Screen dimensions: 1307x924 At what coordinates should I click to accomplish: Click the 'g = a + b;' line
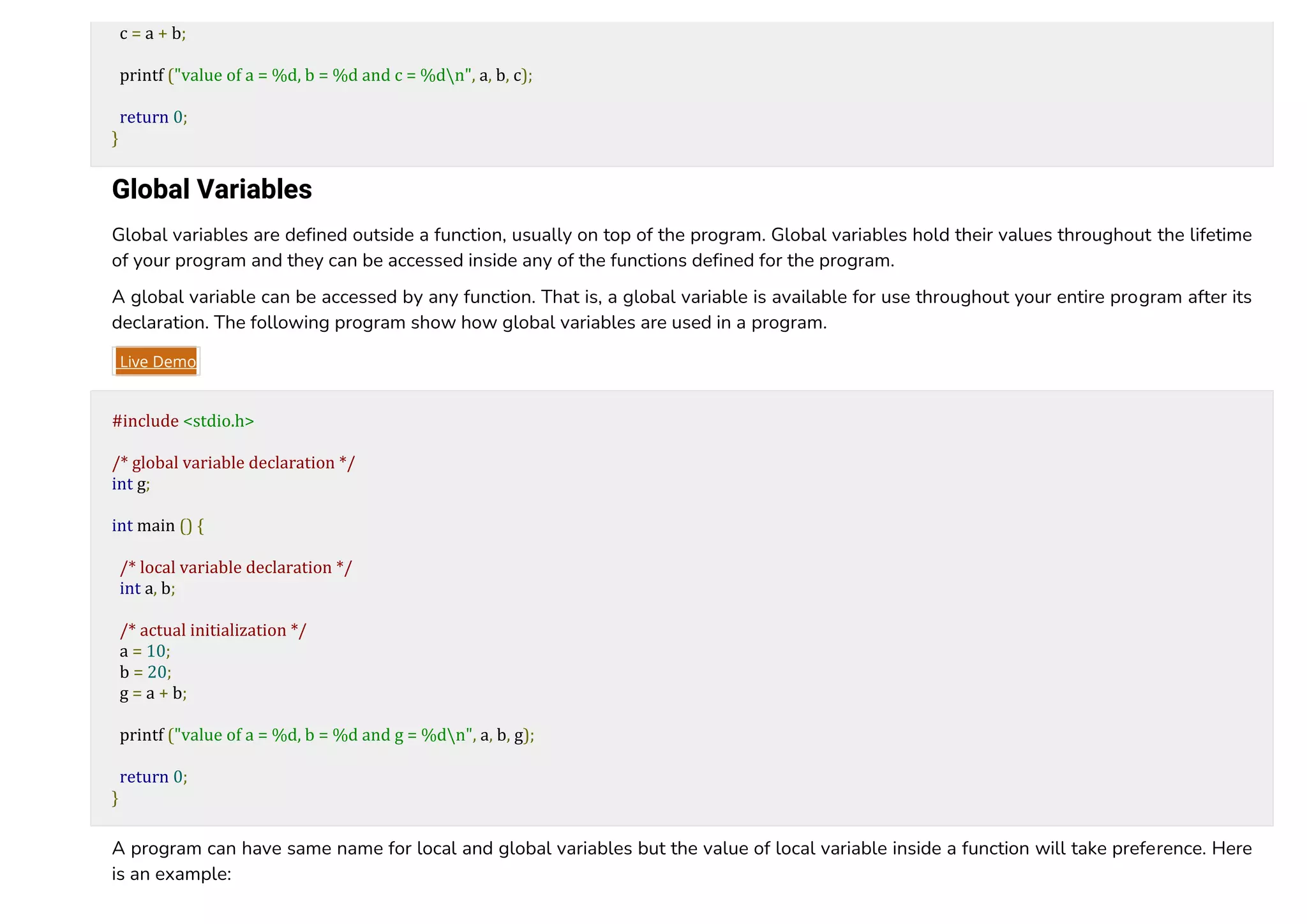point(154,694)
